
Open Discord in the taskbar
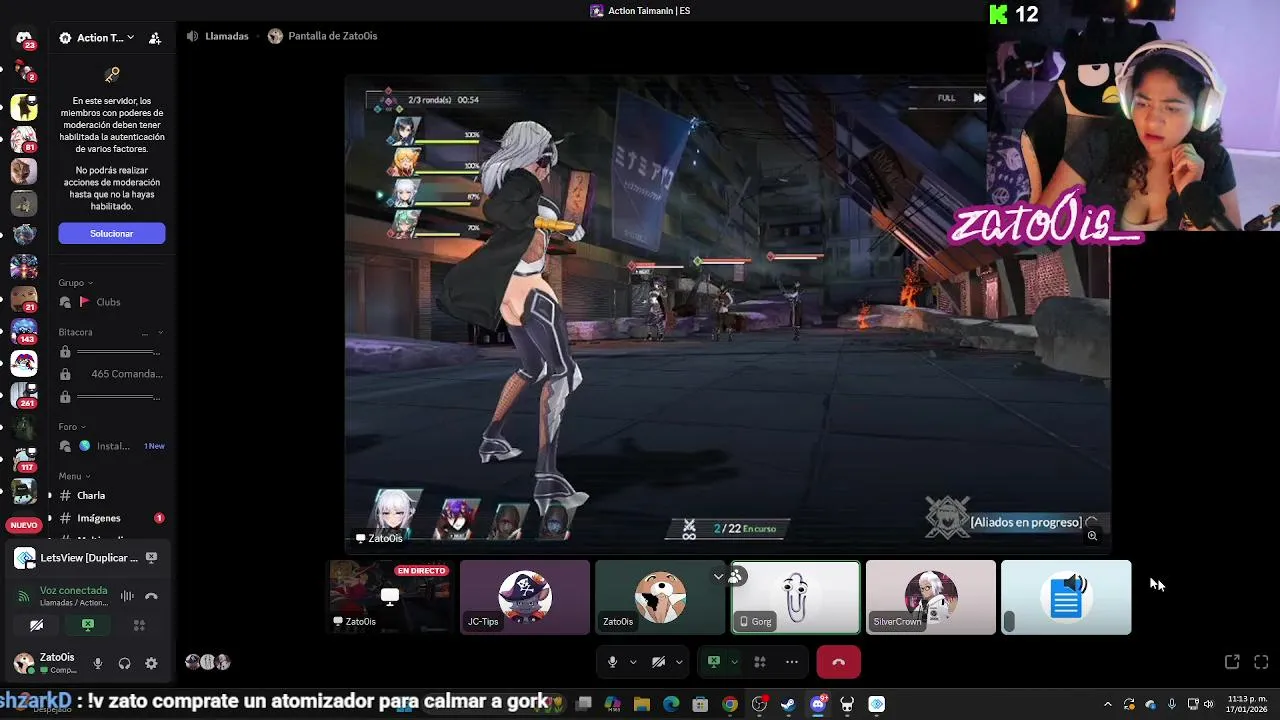point(818,704)
